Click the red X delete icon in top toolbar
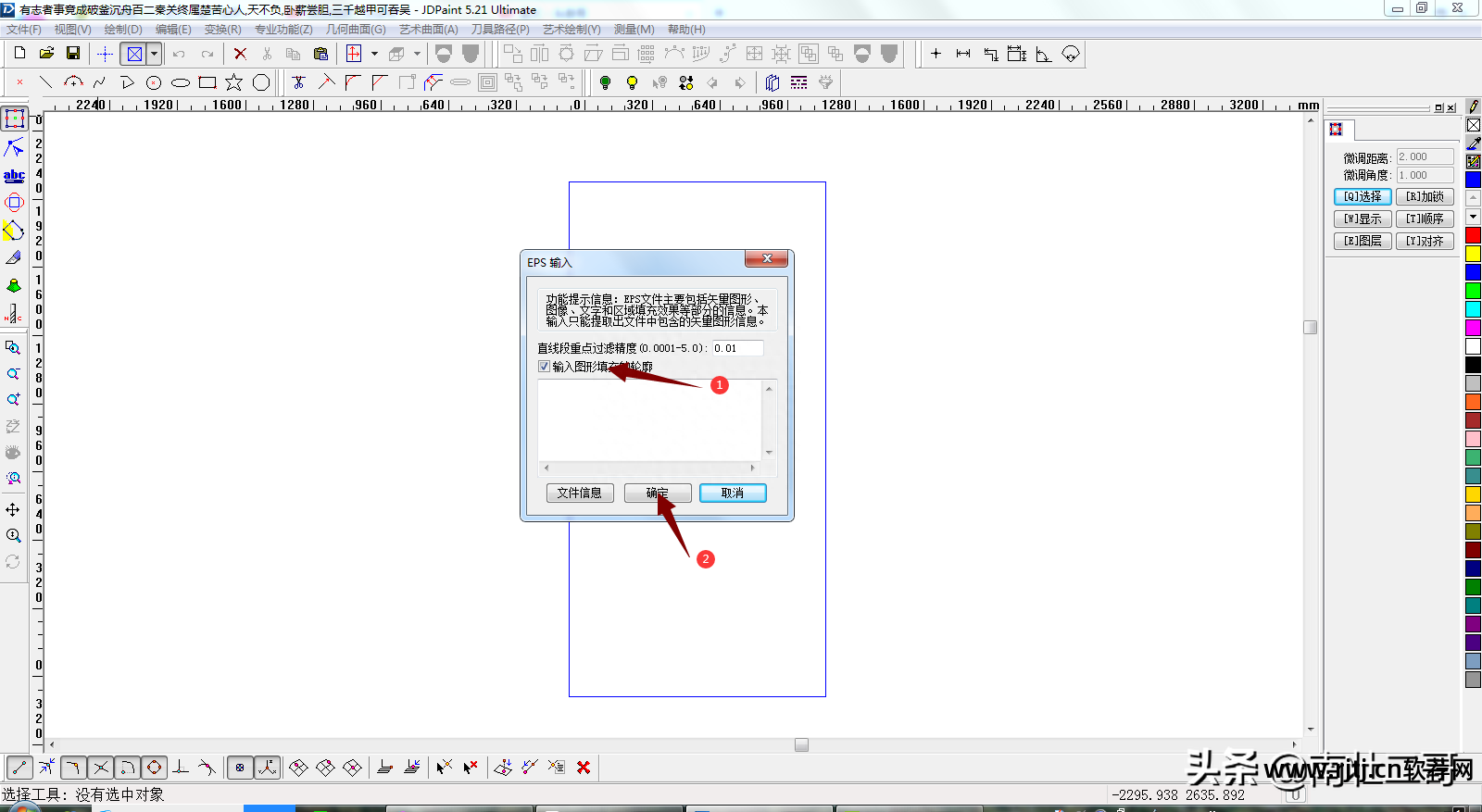Viewport: 1482px width, 812px height. tap(240, 54)
